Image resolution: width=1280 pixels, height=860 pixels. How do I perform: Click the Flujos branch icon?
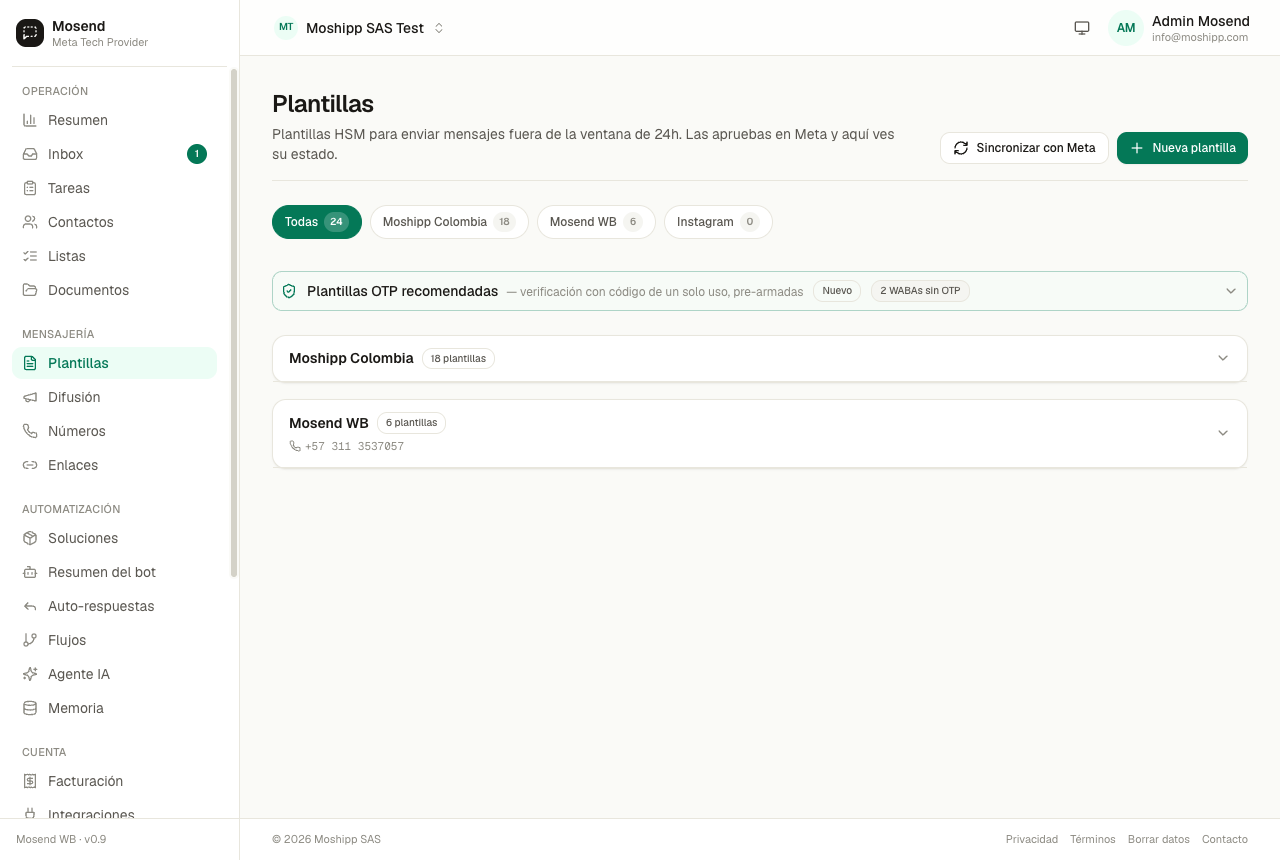pyautogui.click(x=30, y=640)
